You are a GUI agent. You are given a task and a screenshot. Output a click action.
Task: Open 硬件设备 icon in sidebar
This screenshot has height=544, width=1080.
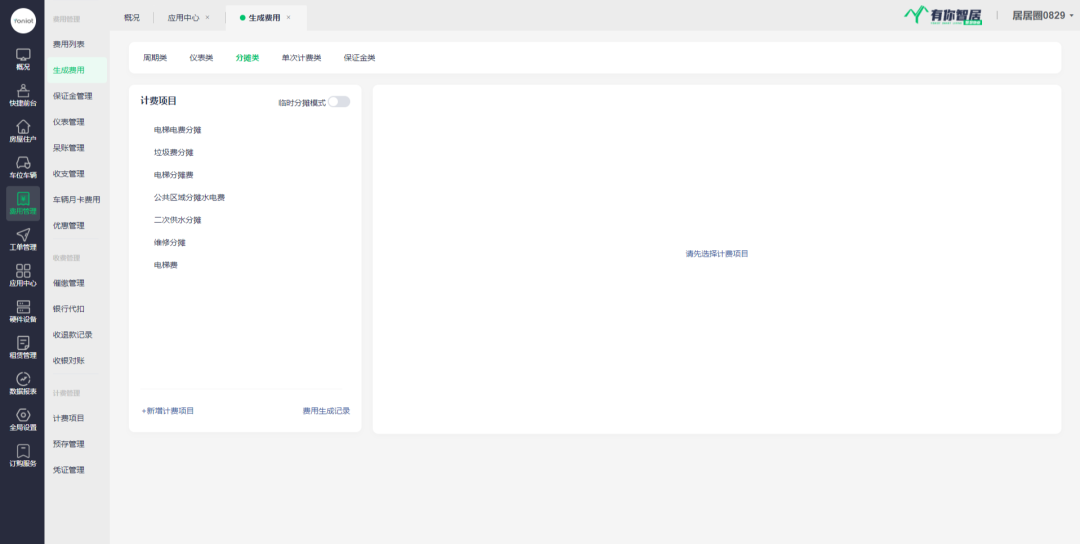[x=23, y=310]
